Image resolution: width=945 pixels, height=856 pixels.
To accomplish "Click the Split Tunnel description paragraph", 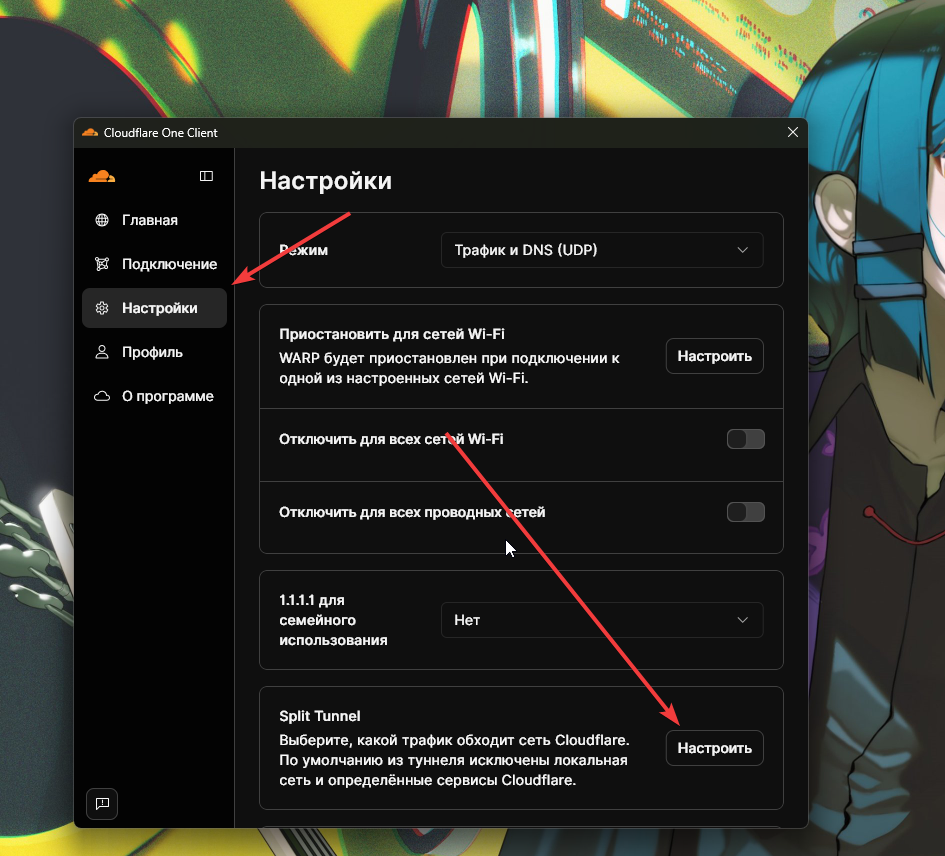I will [x=454, y=760].
